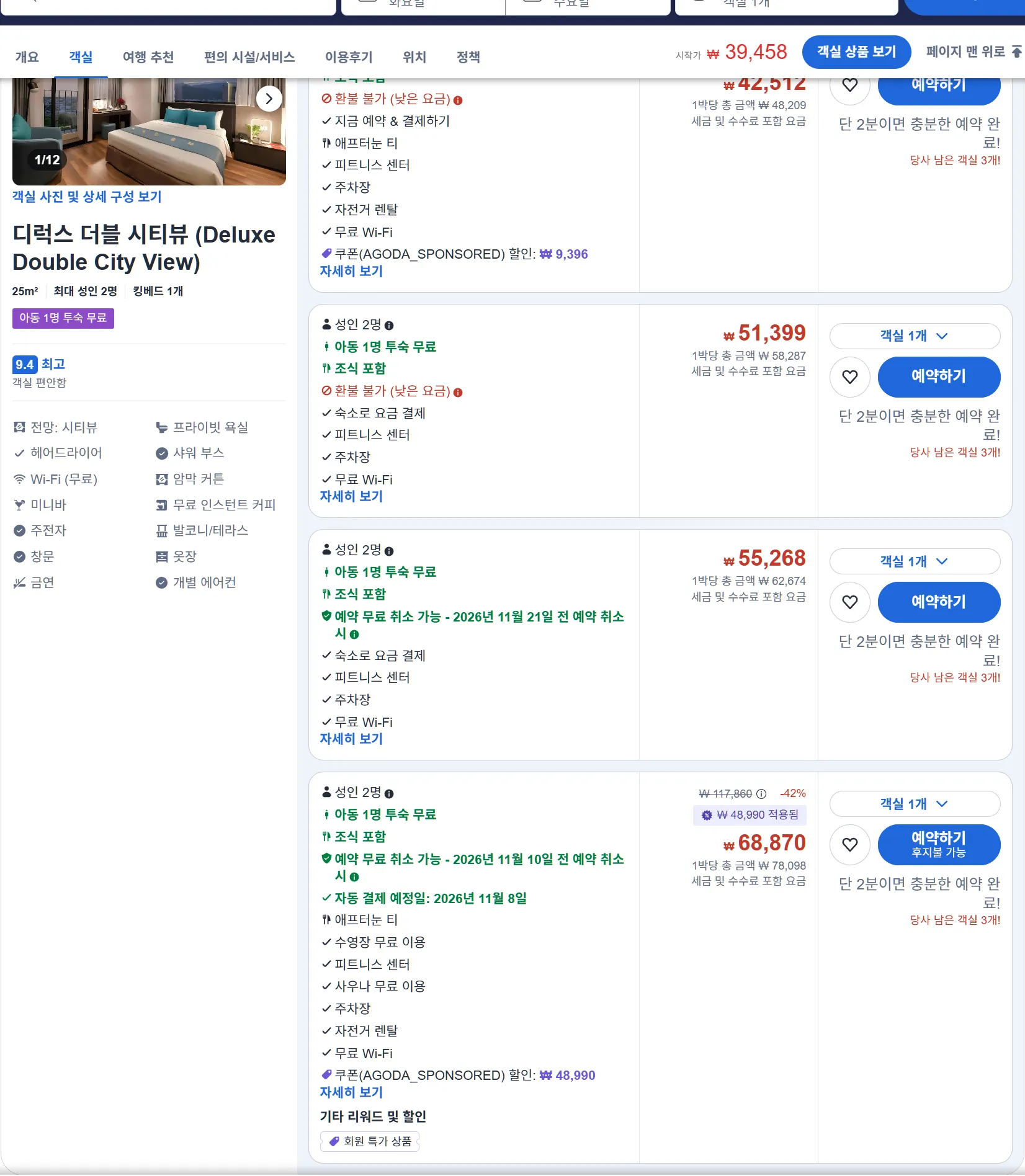This screenshot has height=1176, width=1025.
Task: Go to the 정책 tab
Action: pos(468,57)
